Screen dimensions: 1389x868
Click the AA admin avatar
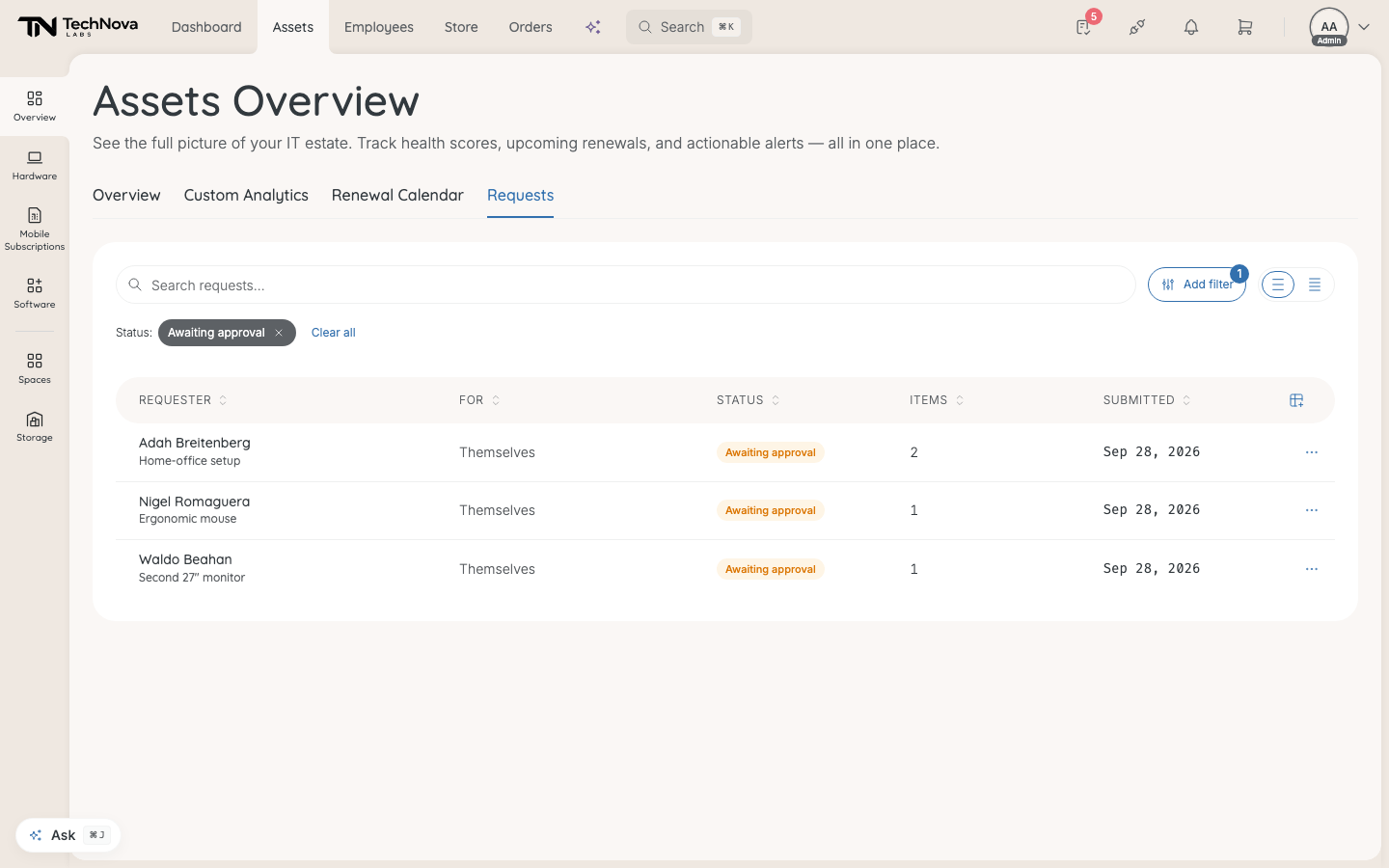coord(1329,27)
